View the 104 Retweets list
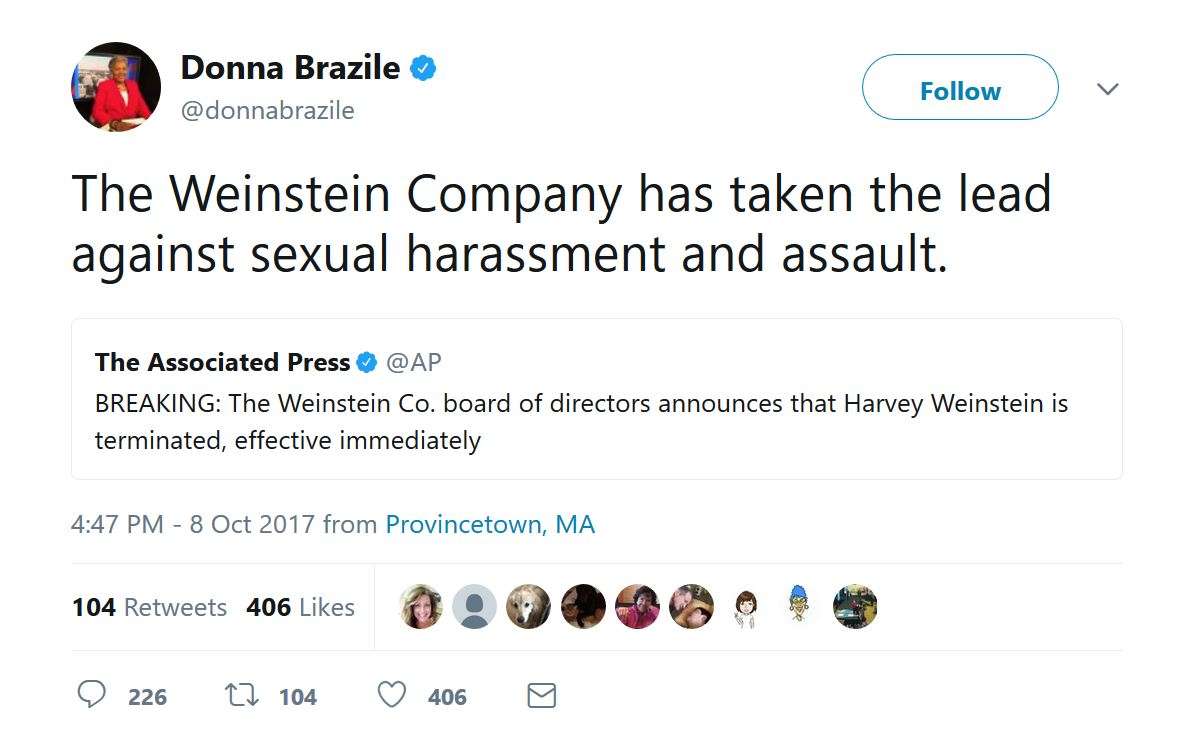The width and height of the screenshot is (1189, 747). [149, 607]
